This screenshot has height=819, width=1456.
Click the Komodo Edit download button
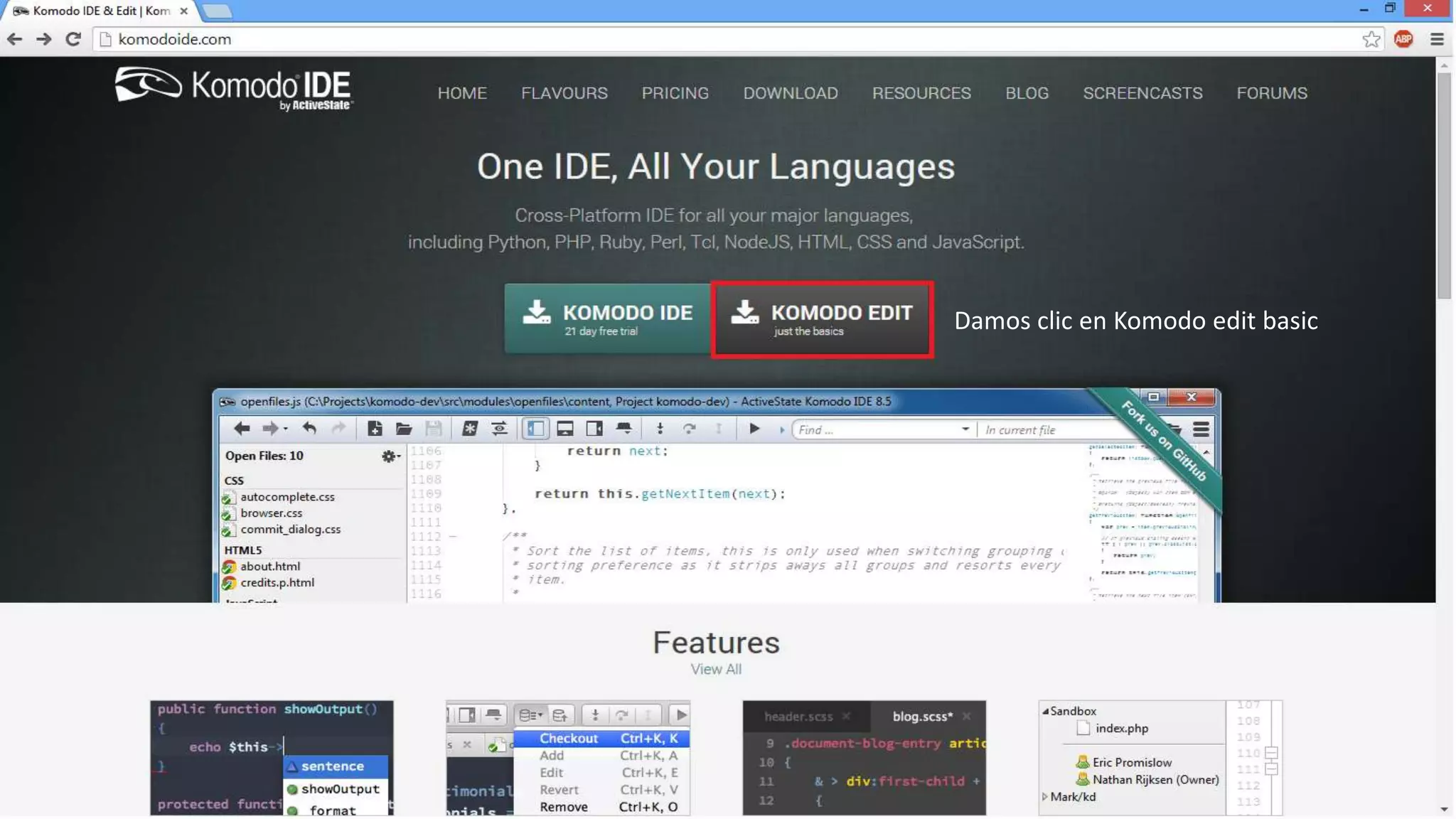[823, 319]
